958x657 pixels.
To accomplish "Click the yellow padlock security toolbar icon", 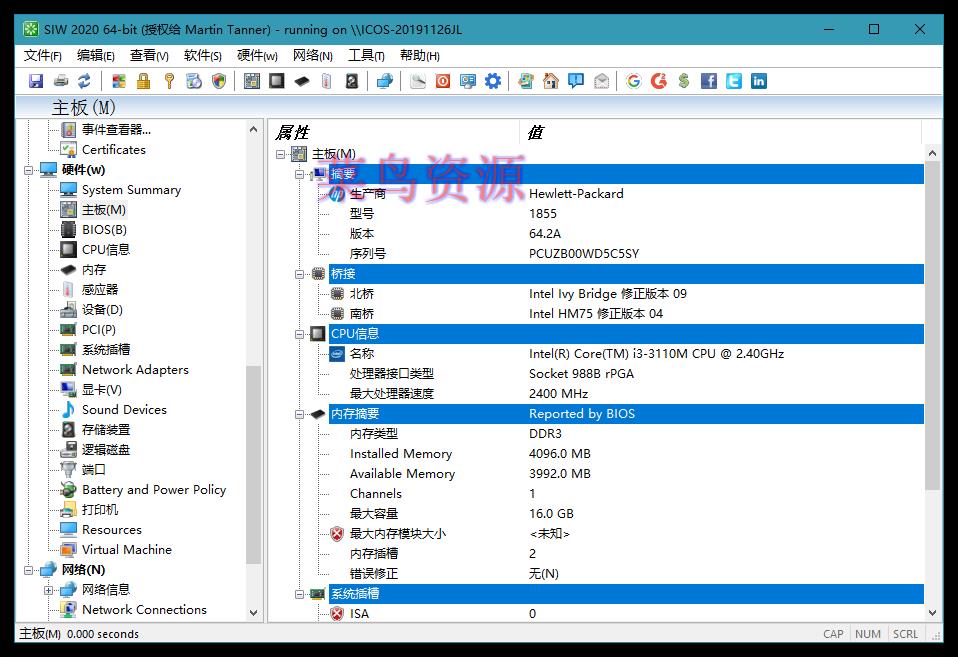I will coord(141,81).
